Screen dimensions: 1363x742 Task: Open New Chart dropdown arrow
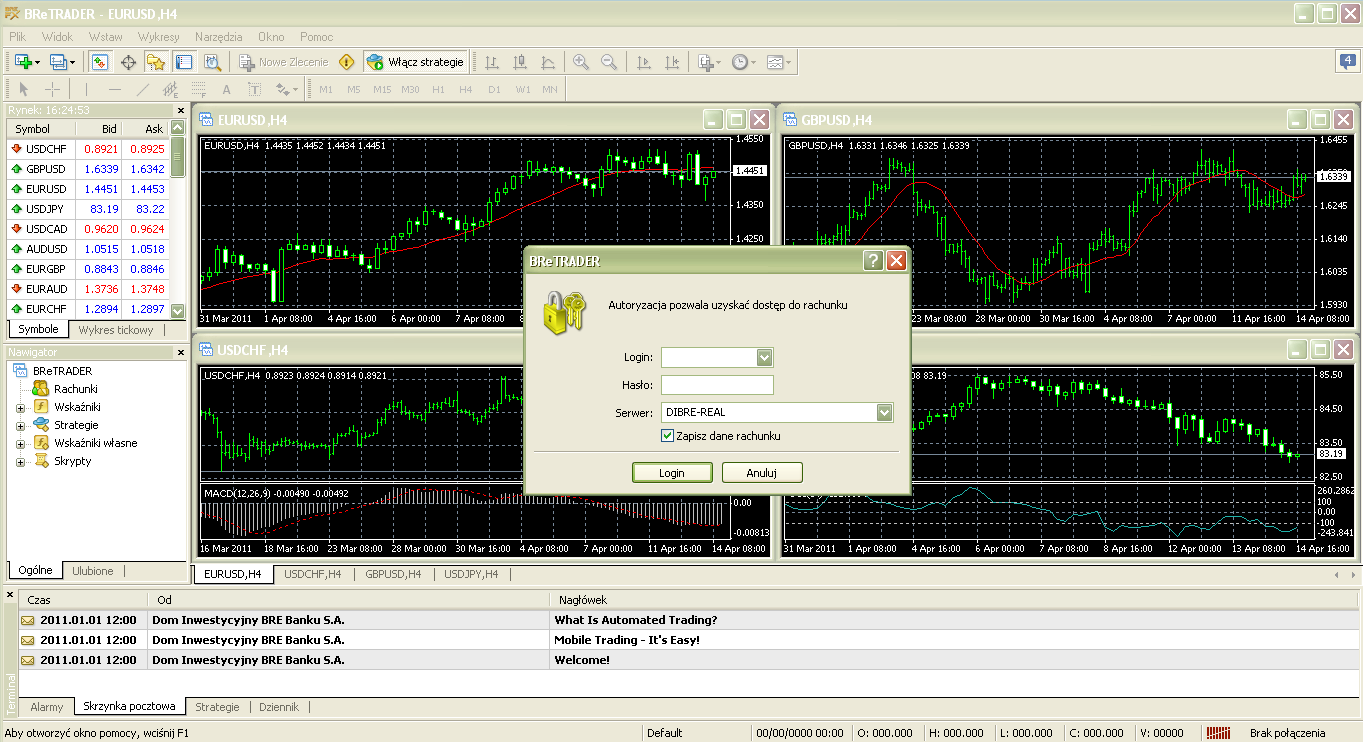pos(38,62)
